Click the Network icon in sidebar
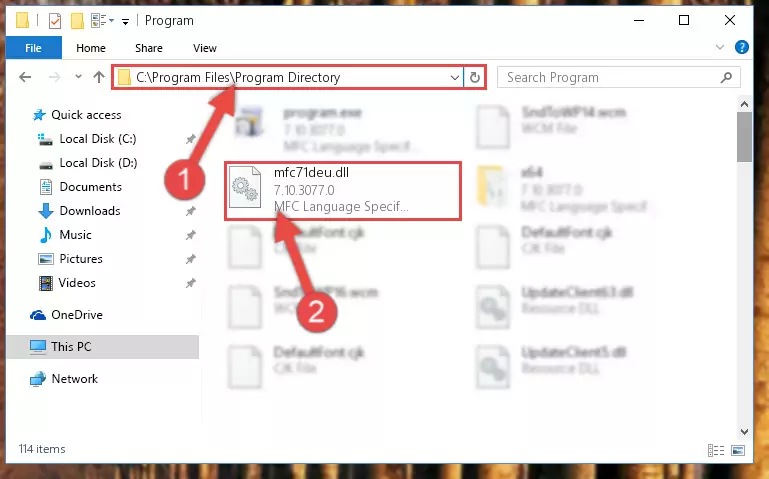Screen dimensions: 769x479 click(x=38, y=379)
